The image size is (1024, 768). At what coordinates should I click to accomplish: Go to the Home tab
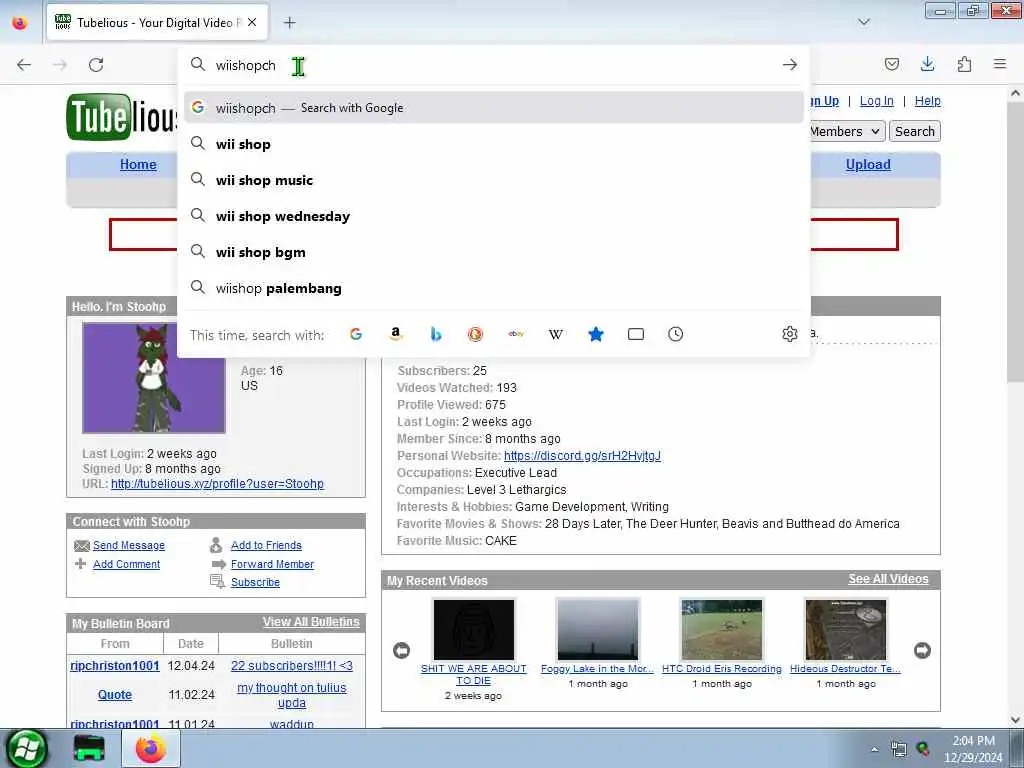click(x=138, y=165)
